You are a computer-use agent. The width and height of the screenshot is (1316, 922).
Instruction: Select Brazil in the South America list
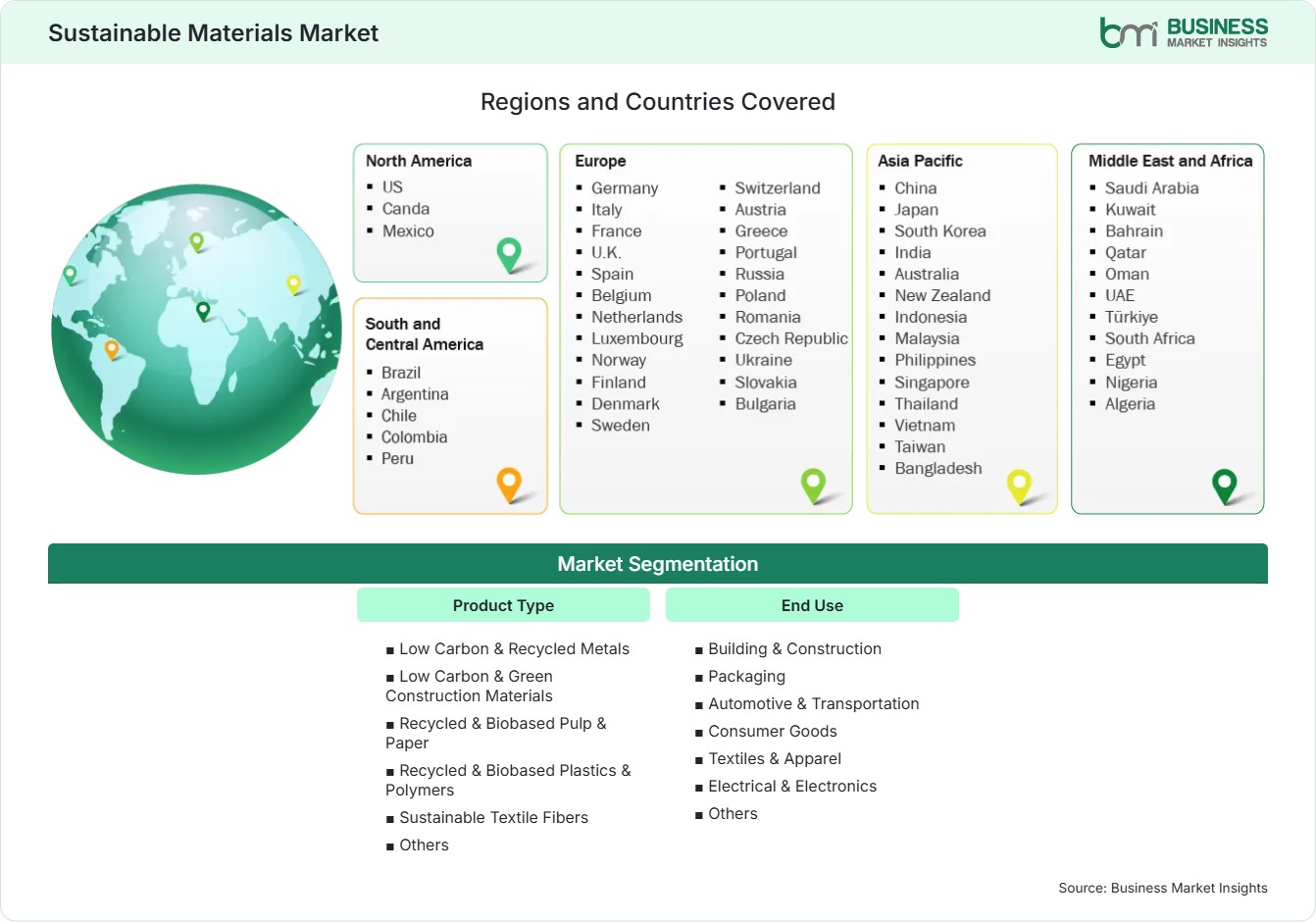(x=401, y=372)
